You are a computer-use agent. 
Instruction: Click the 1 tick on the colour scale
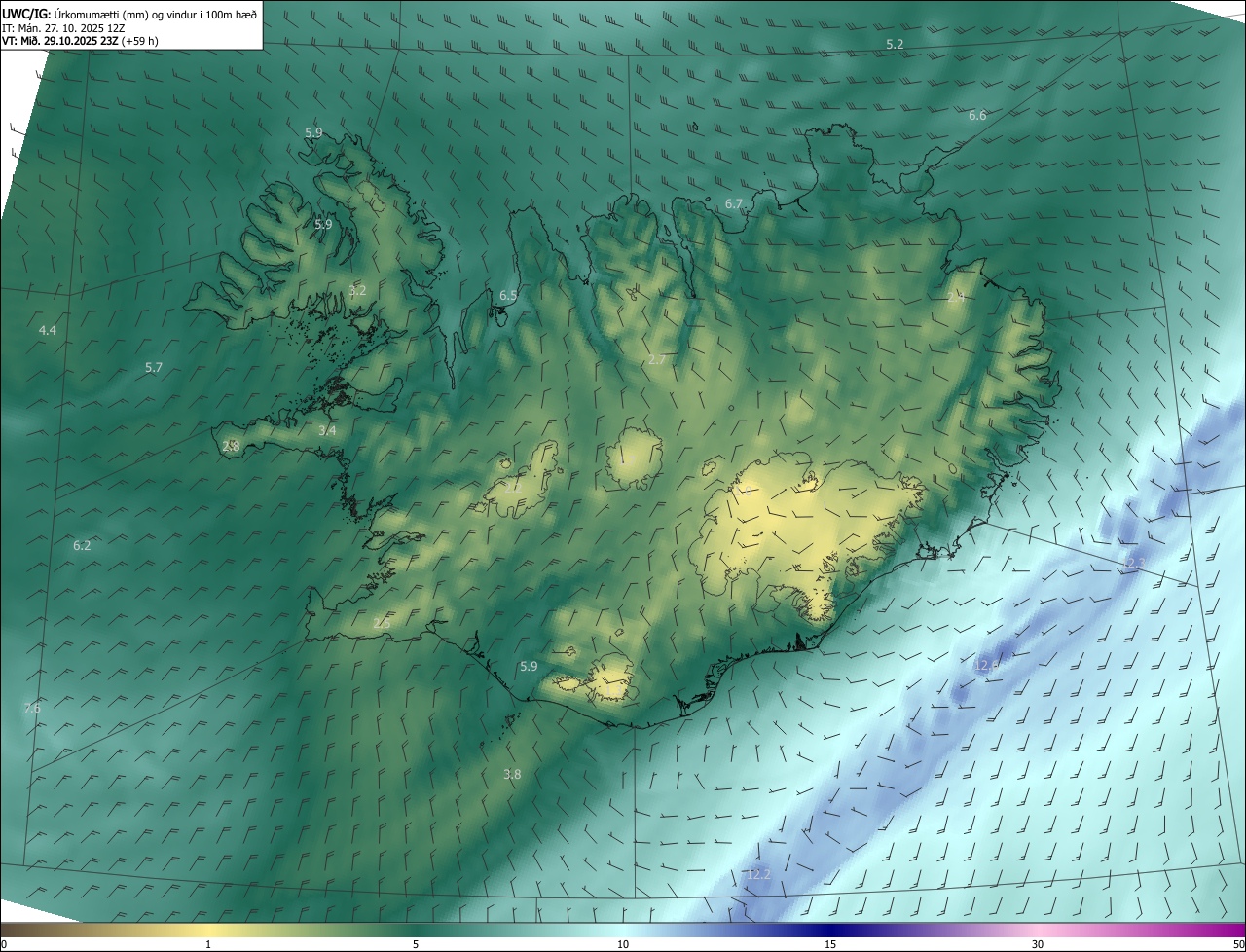coord(208,945)
